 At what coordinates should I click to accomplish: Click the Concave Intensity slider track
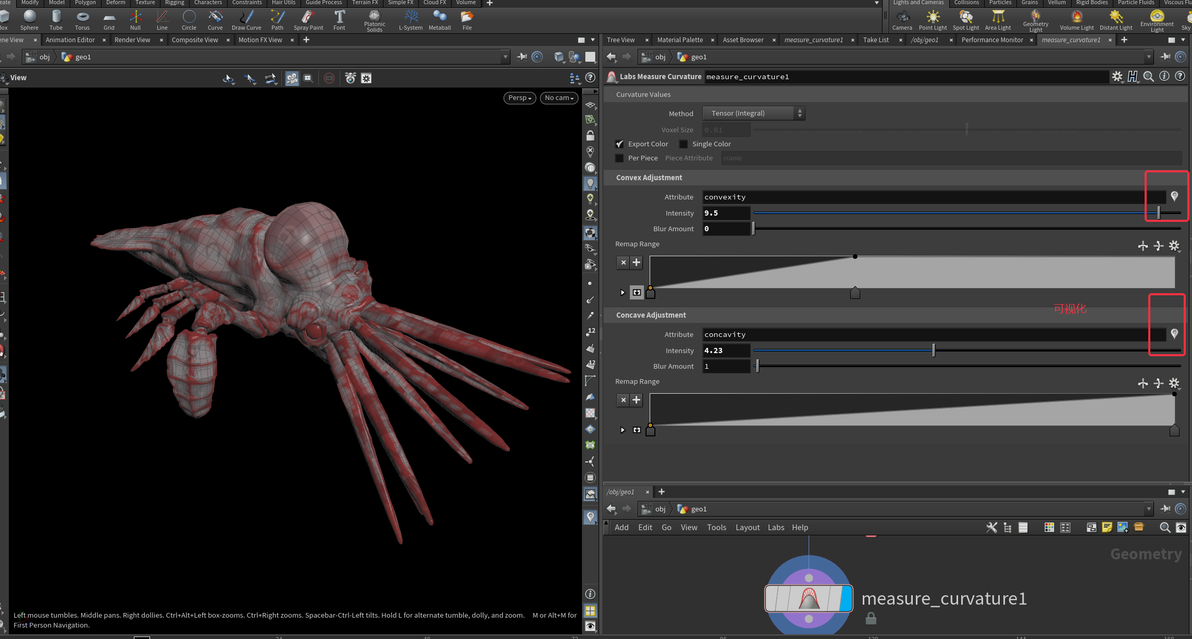[x=1000, y=351]
